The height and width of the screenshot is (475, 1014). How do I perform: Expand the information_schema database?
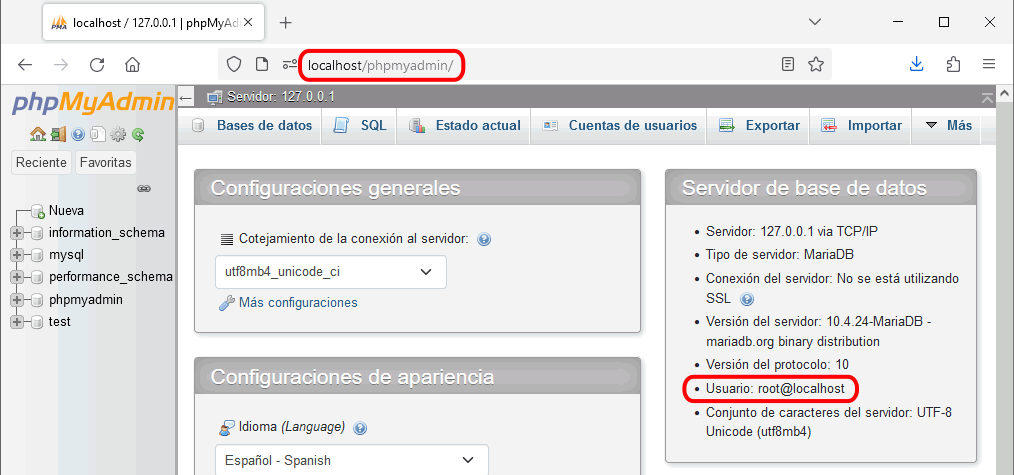click(x=17, y=233)
